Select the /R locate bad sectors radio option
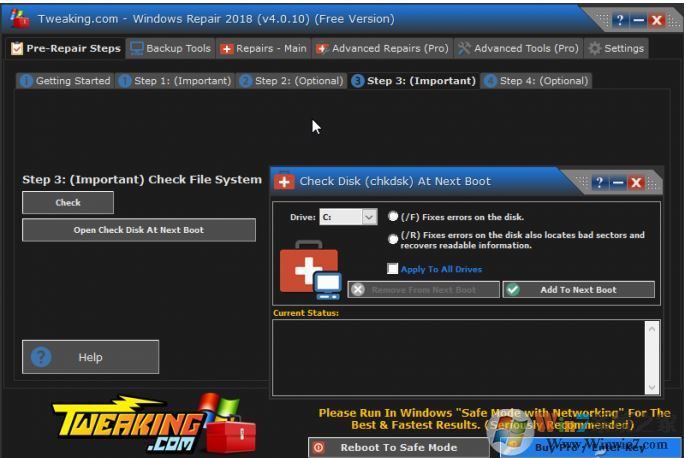Viewport: 684px width, 458px height. [x=393, y=239]
